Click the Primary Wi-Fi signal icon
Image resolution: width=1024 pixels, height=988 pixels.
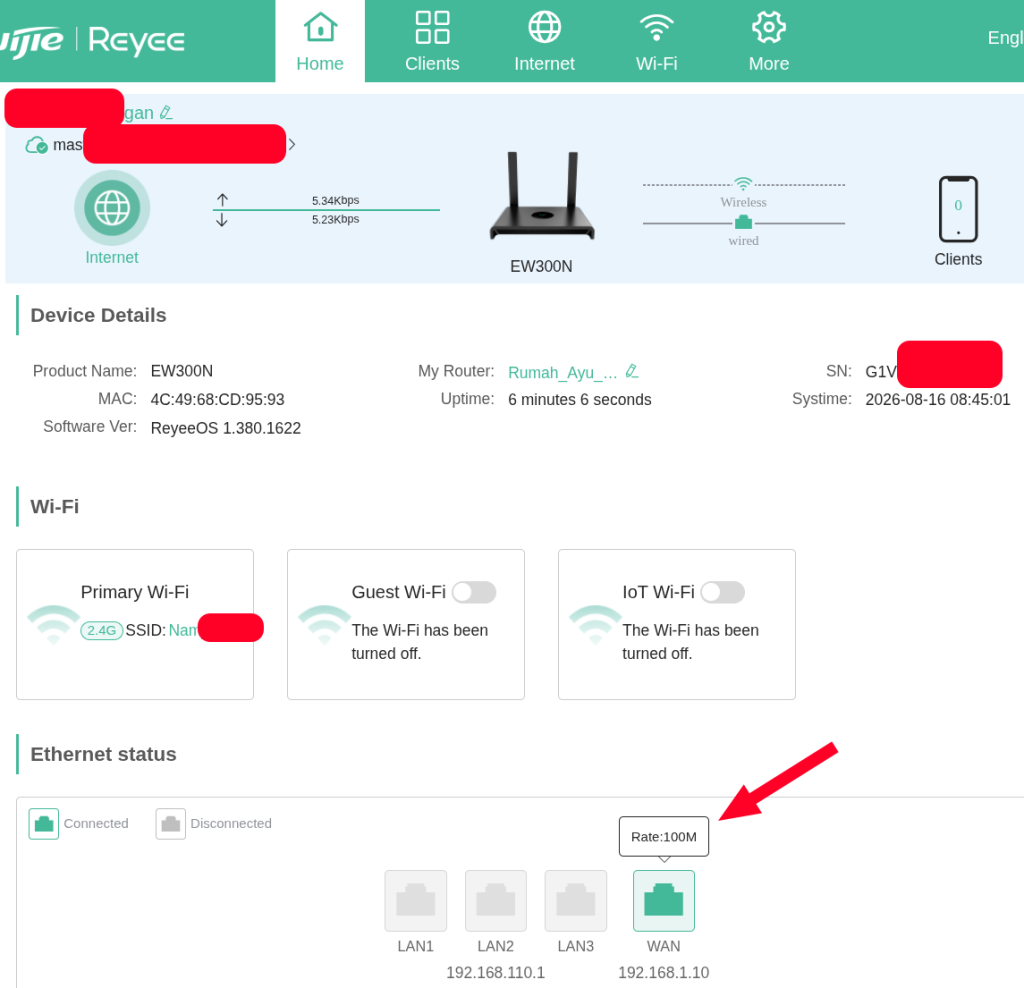pos(53,624)
